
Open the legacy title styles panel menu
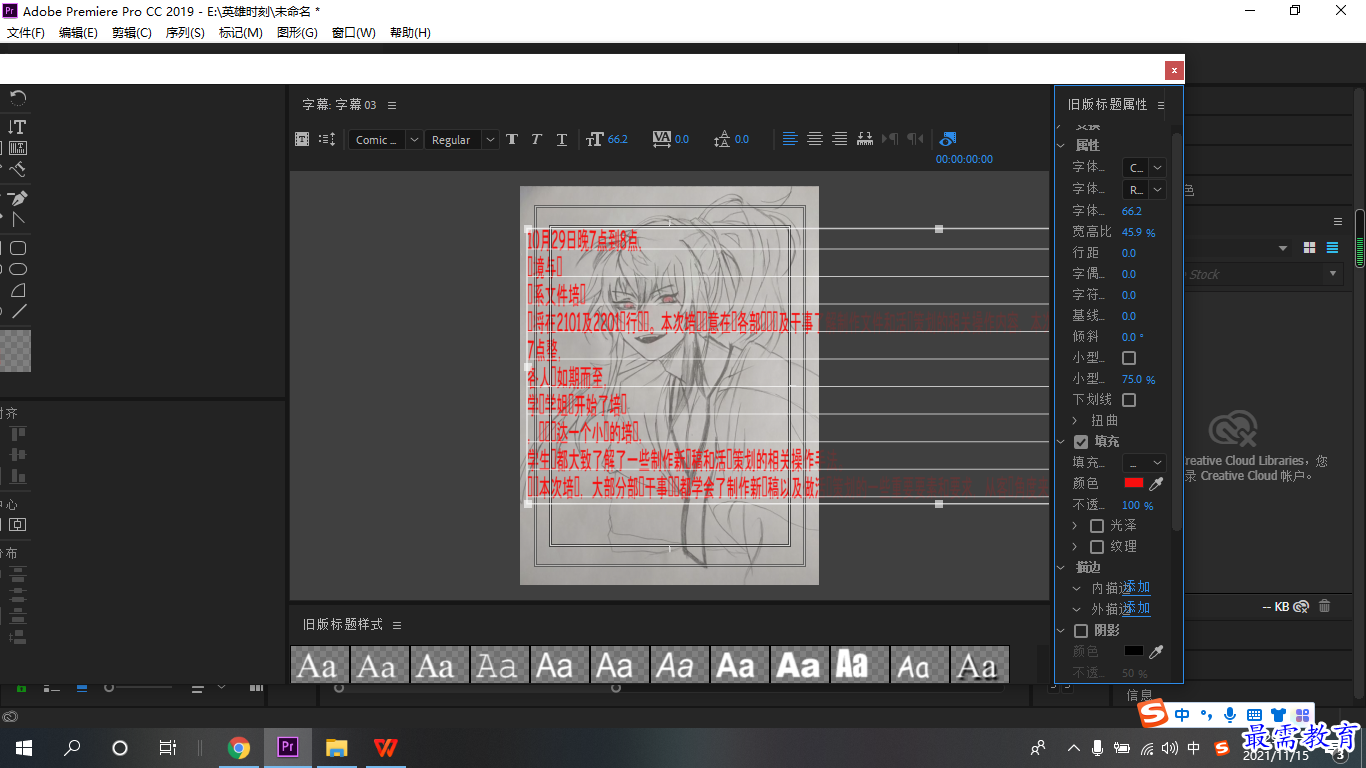pos(397,625)
